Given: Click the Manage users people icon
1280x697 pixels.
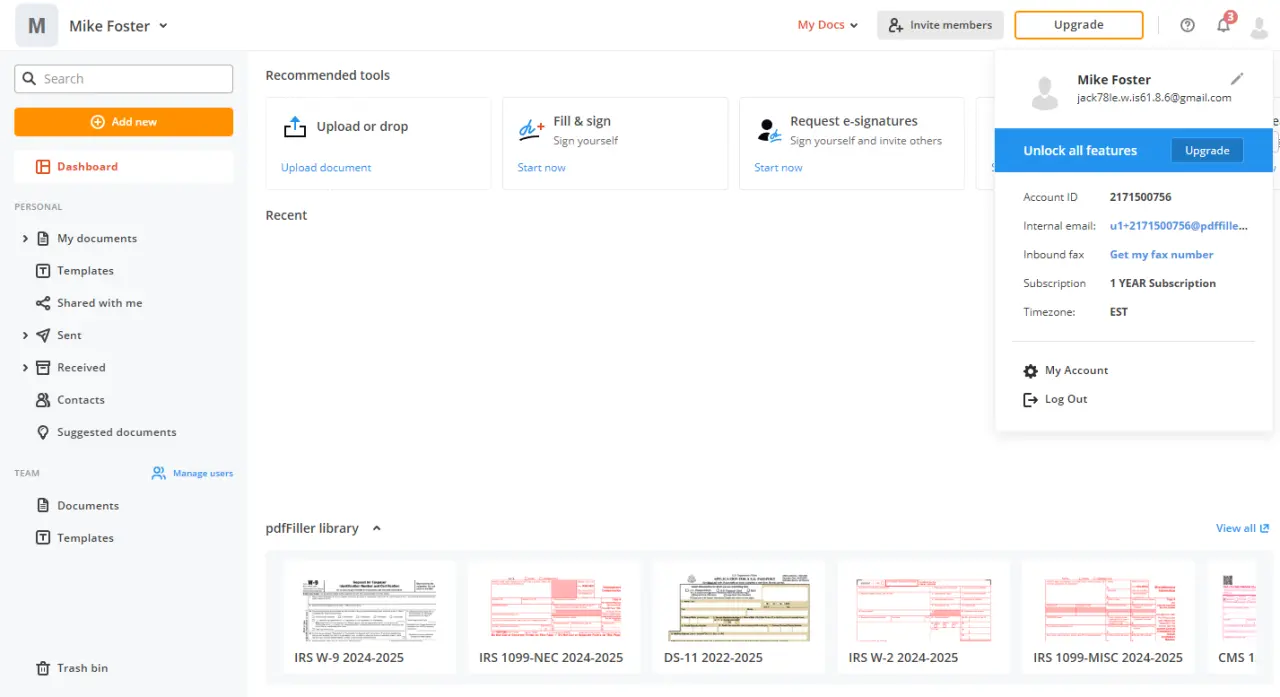Looking at the screenshot, I should (x=159, y=473).
